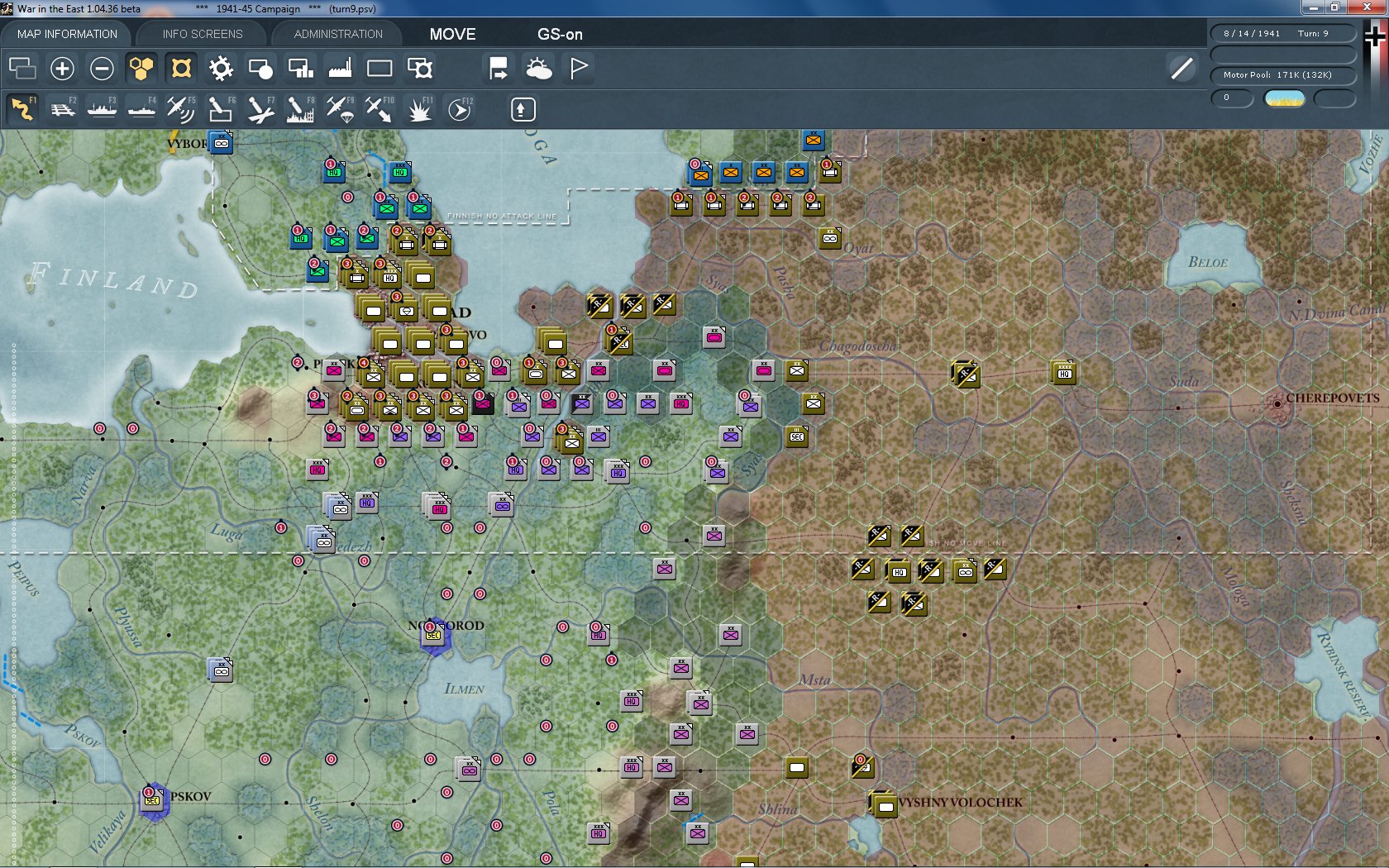Select the SEC unit on Pskov

[x=153, y=799]
